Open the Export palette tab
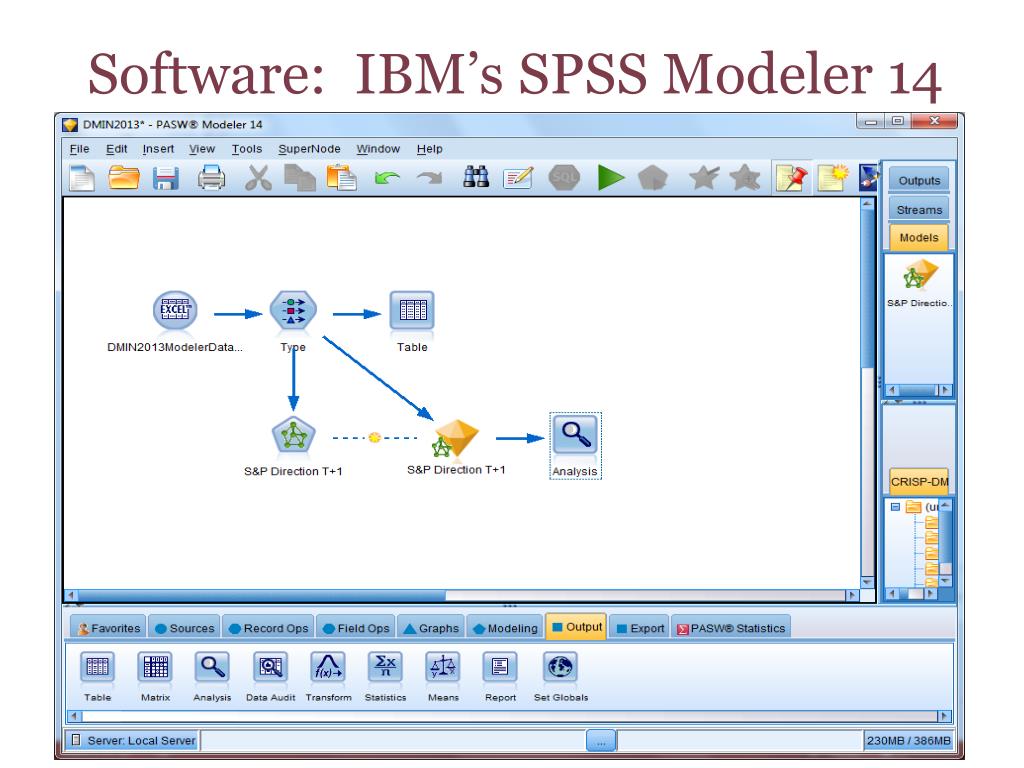This screenshot has height=768, width=1024. [x=640, y=628]
